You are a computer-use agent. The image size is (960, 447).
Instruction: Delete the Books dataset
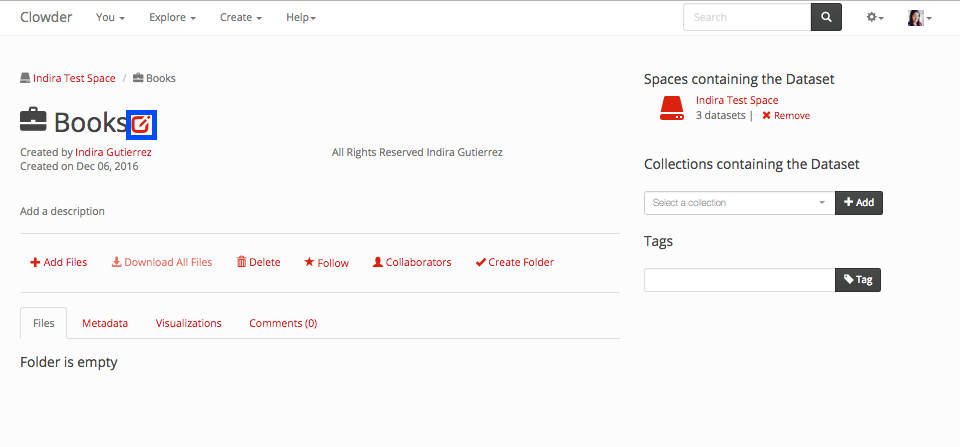click(x=258, y=262)
